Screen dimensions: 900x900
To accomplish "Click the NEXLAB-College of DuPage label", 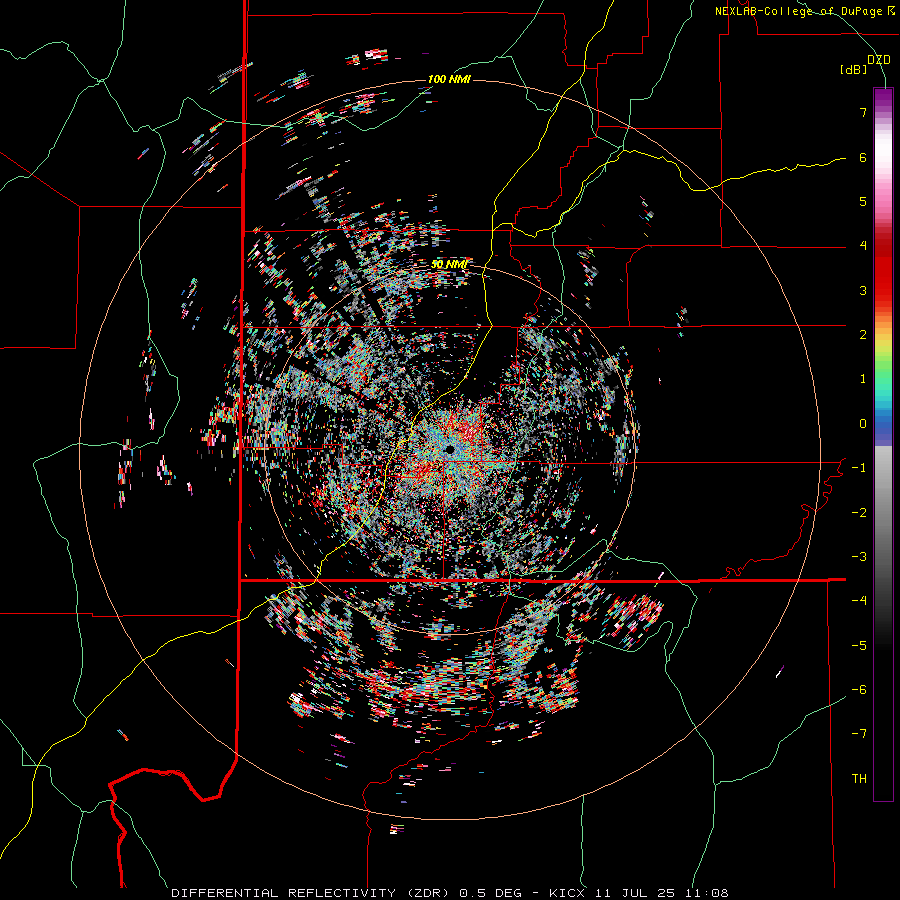I will point(798,11).
